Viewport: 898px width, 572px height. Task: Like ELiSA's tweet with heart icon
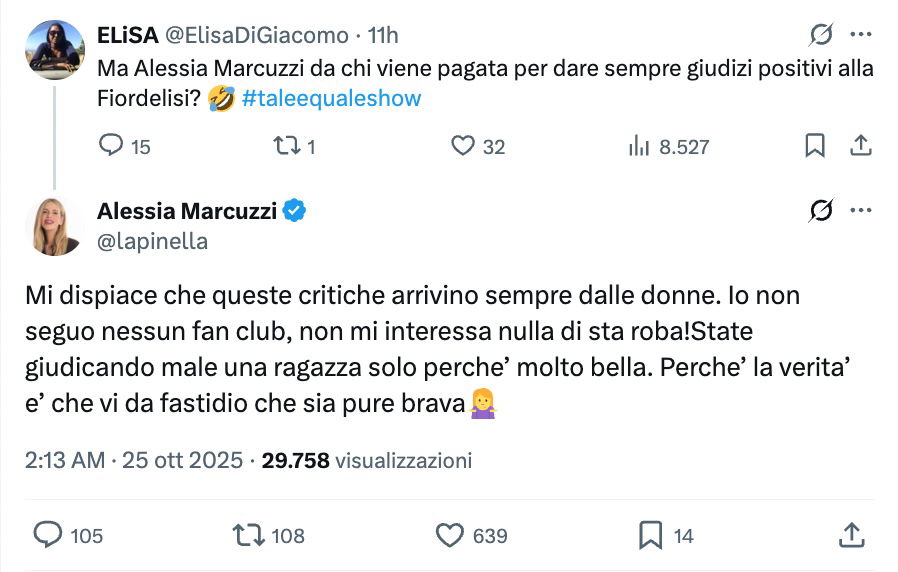tap(462, 146)
